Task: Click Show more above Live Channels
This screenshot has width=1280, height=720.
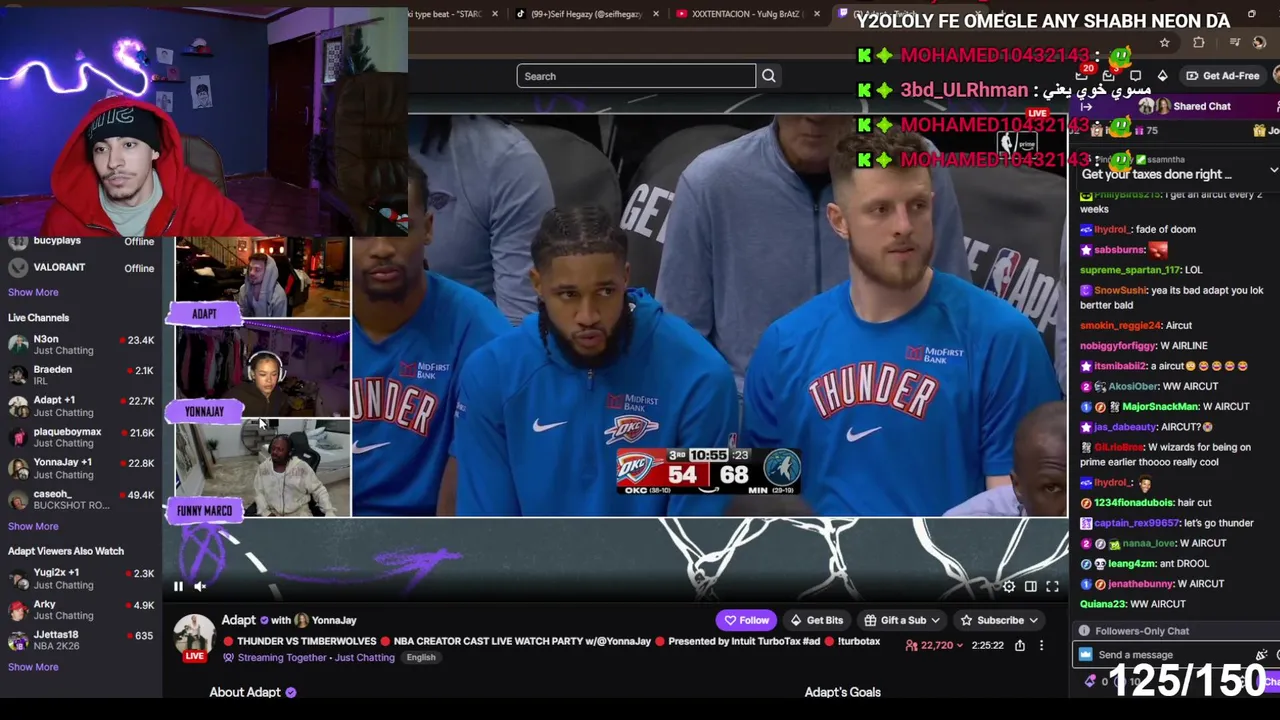Action: point(33,292)
